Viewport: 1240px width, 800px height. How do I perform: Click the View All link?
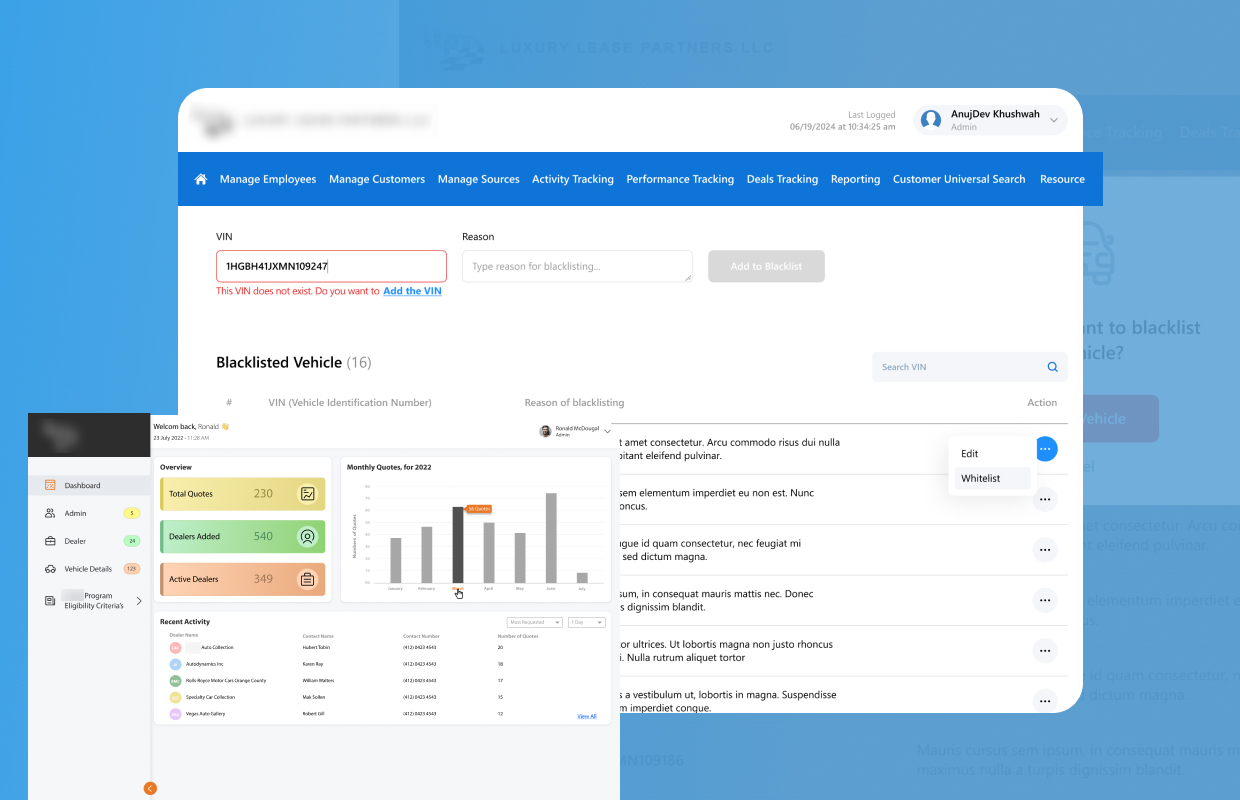pyautogui.click(x=586, y=716)
